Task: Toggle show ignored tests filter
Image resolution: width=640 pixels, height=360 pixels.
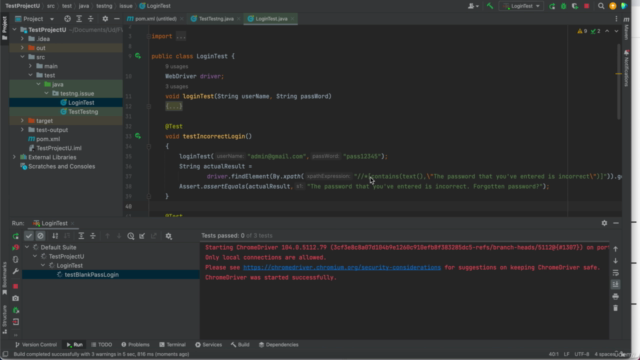Action: (x=40, y=236)
